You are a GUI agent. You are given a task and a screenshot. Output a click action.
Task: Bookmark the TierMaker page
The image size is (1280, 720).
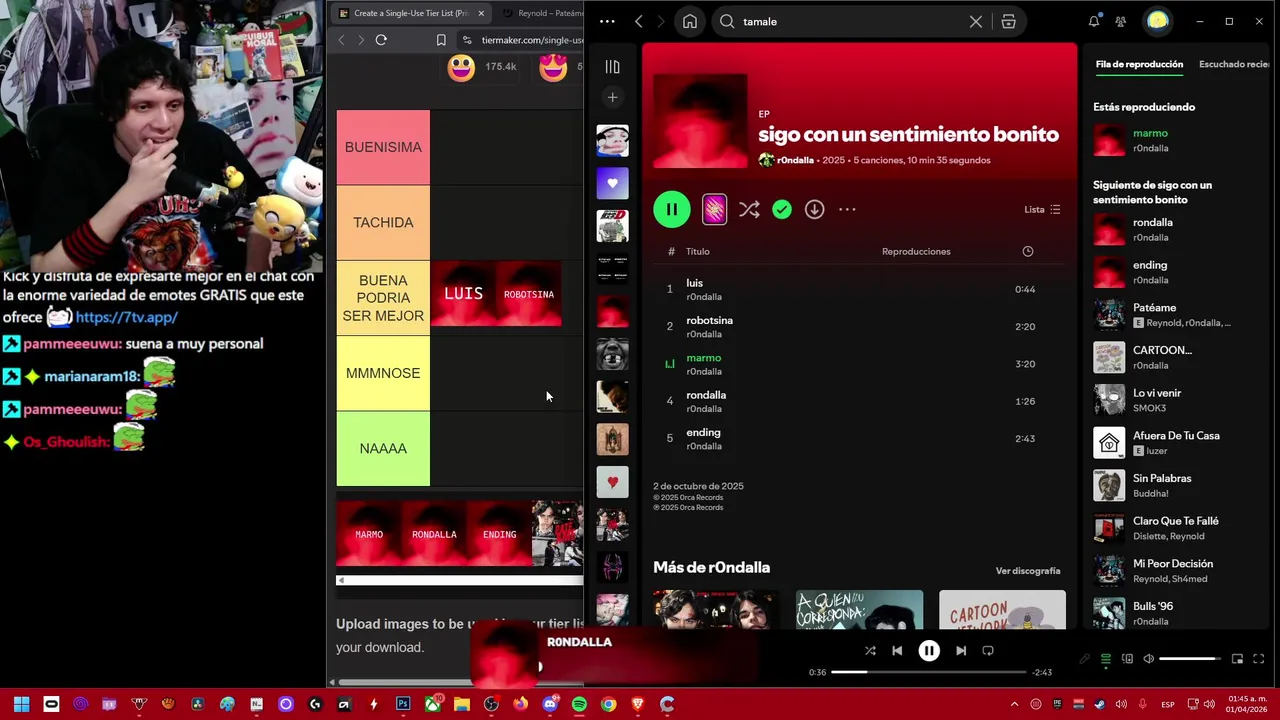click(441, 40)
